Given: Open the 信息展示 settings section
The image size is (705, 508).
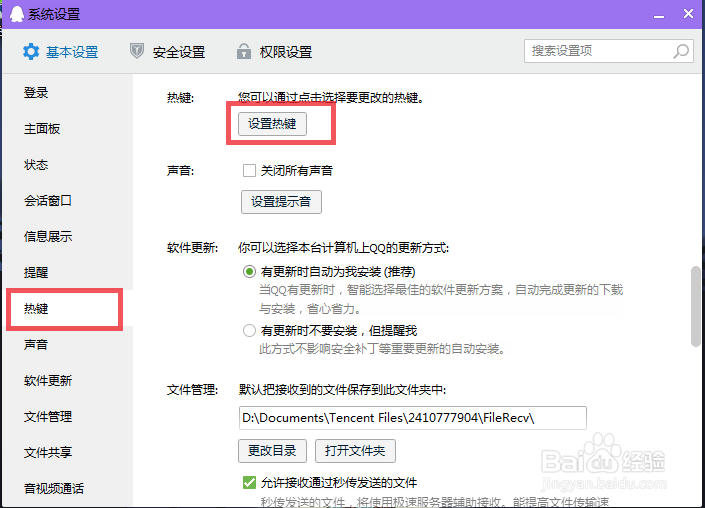Looking at the screenshot, I should (48, 236).
